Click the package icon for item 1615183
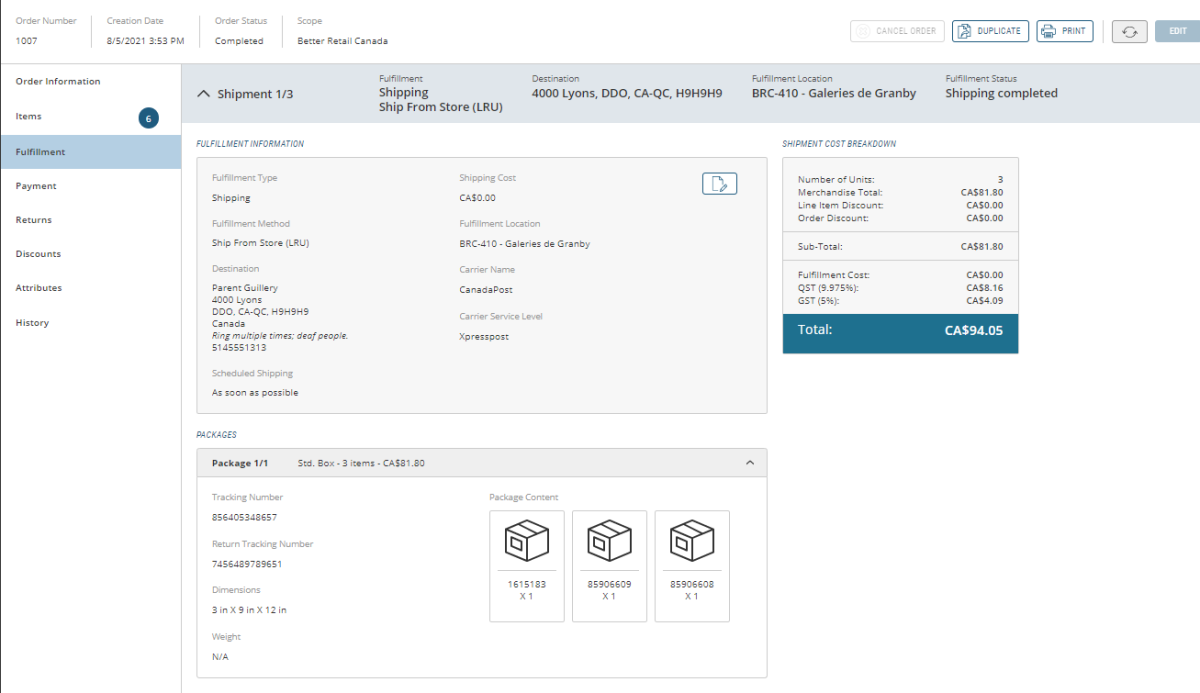 [x=527, y=541]
